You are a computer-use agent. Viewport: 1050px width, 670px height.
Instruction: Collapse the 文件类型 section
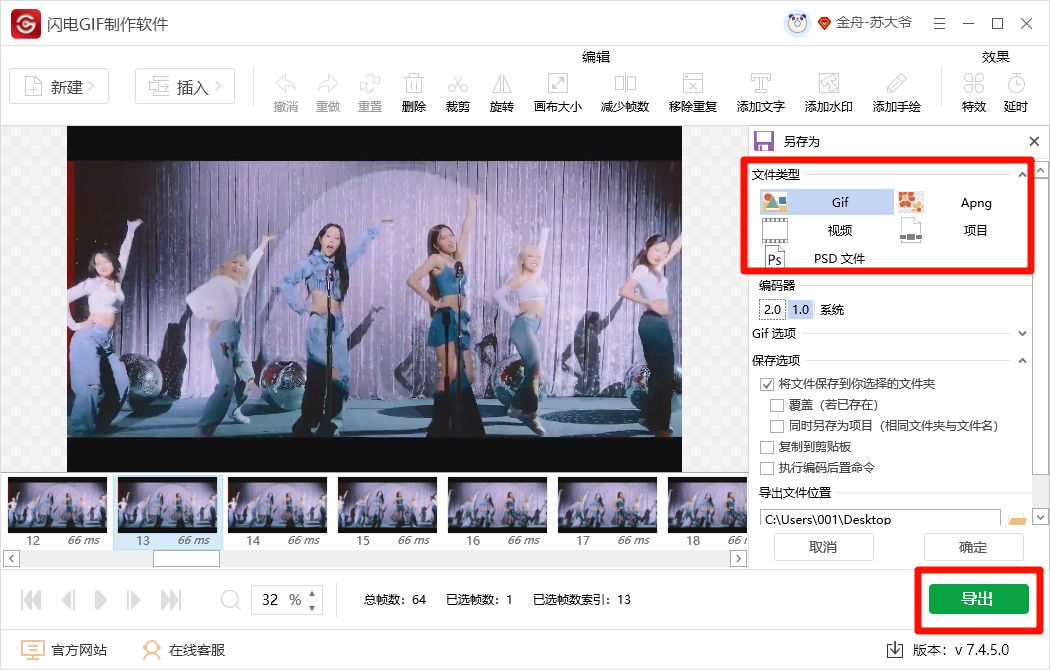1022,175
